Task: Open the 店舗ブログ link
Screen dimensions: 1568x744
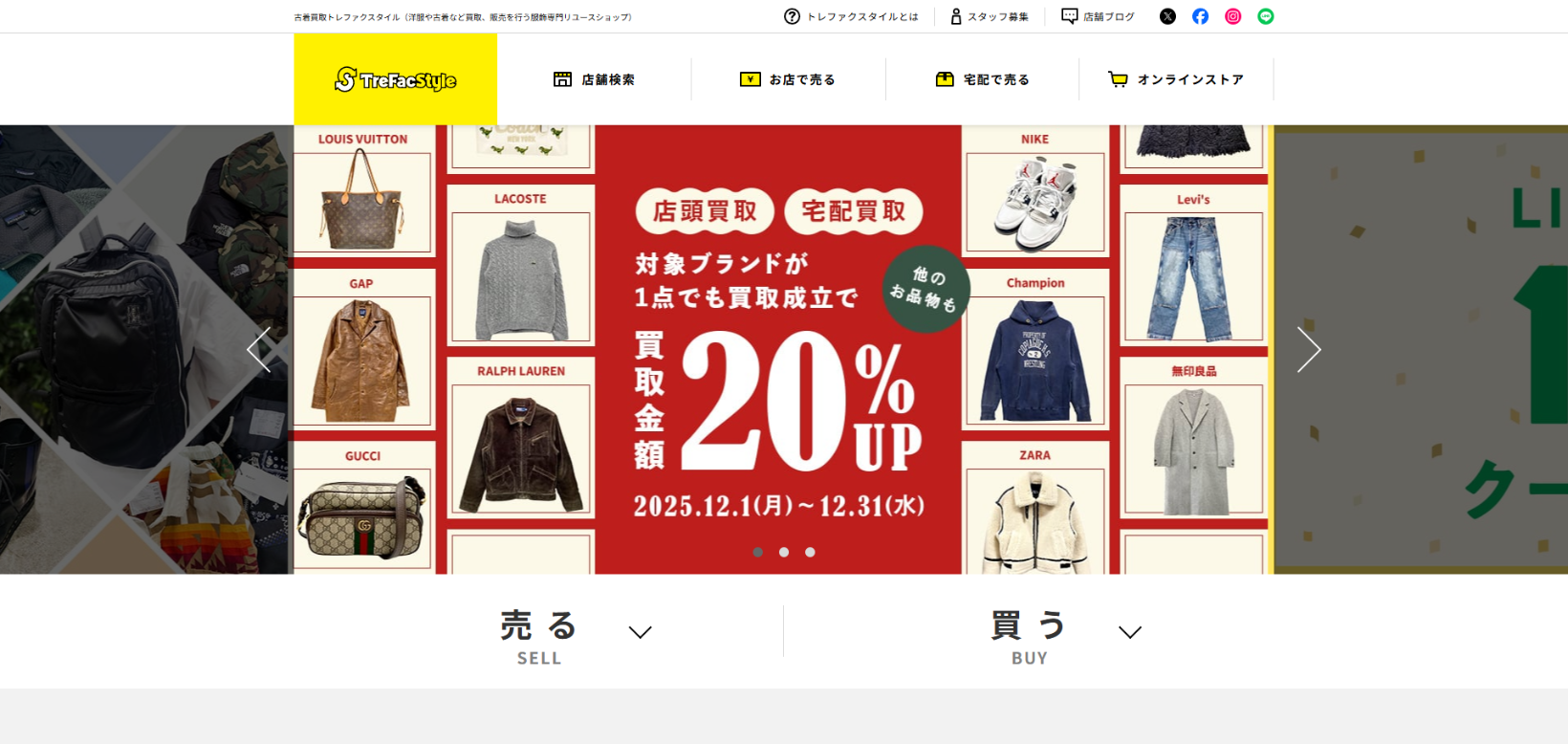Action: [1098, 16]
